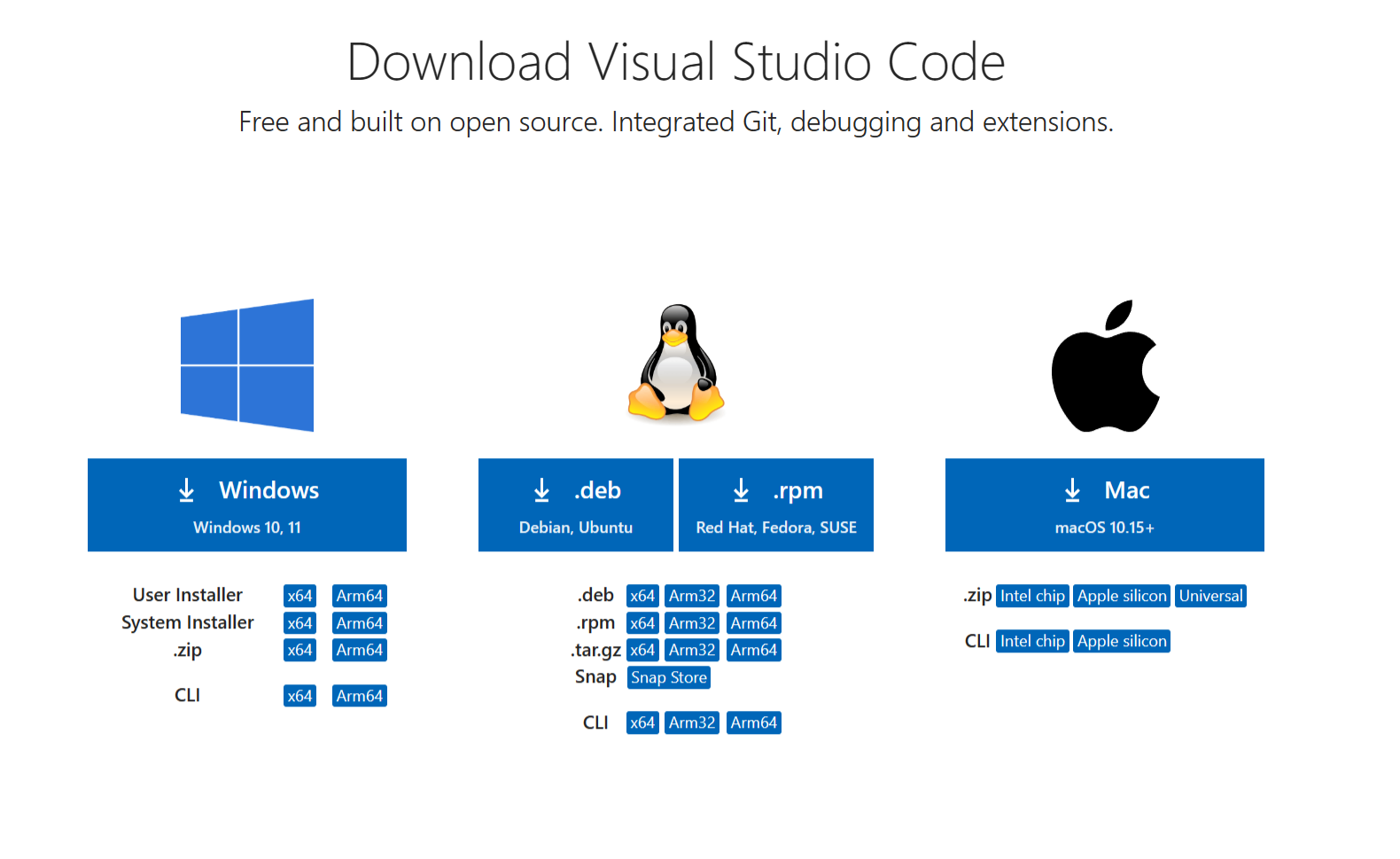Click the Apple logo icon

coord(1105,365)
